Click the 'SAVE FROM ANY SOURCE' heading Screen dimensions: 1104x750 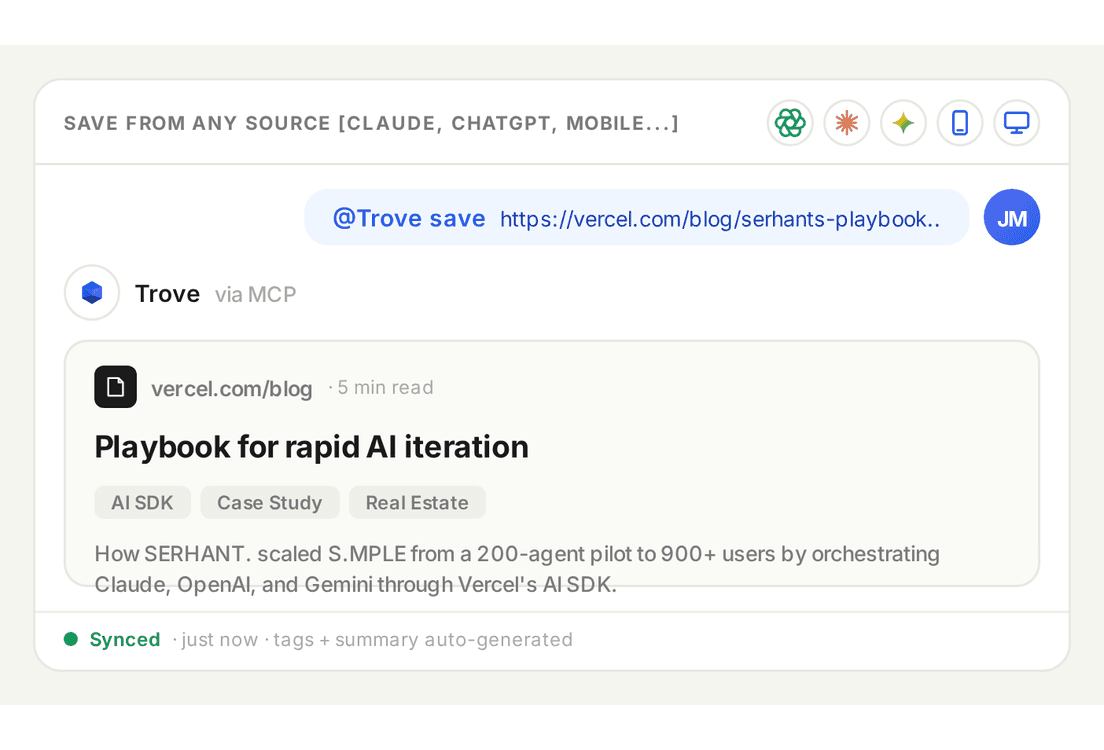tap(371, 123)
